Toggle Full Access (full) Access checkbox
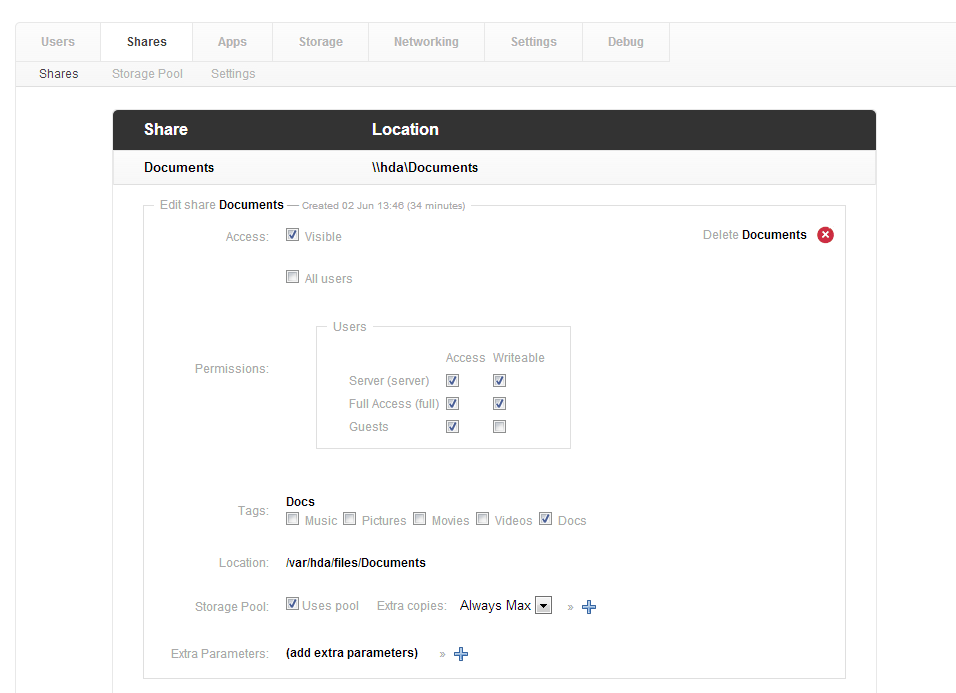The image size is (956, 693). click(x=452, y=403)
